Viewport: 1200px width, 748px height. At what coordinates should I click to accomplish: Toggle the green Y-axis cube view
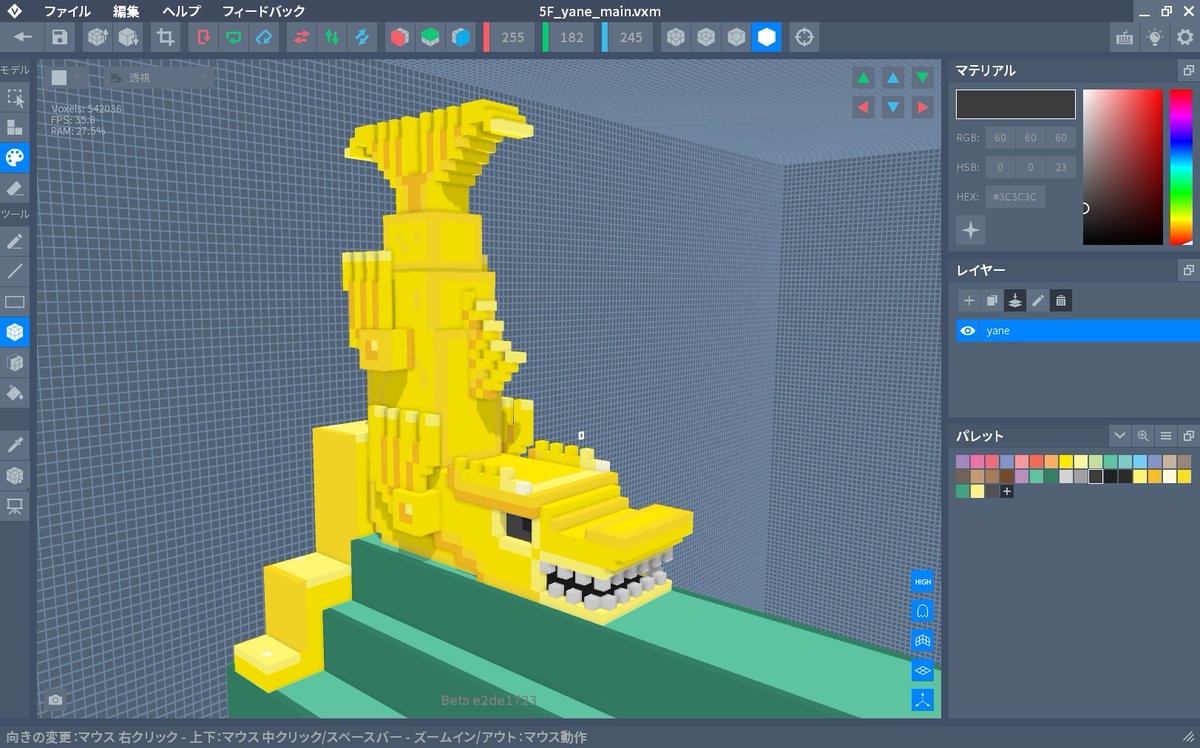[430, 37]
